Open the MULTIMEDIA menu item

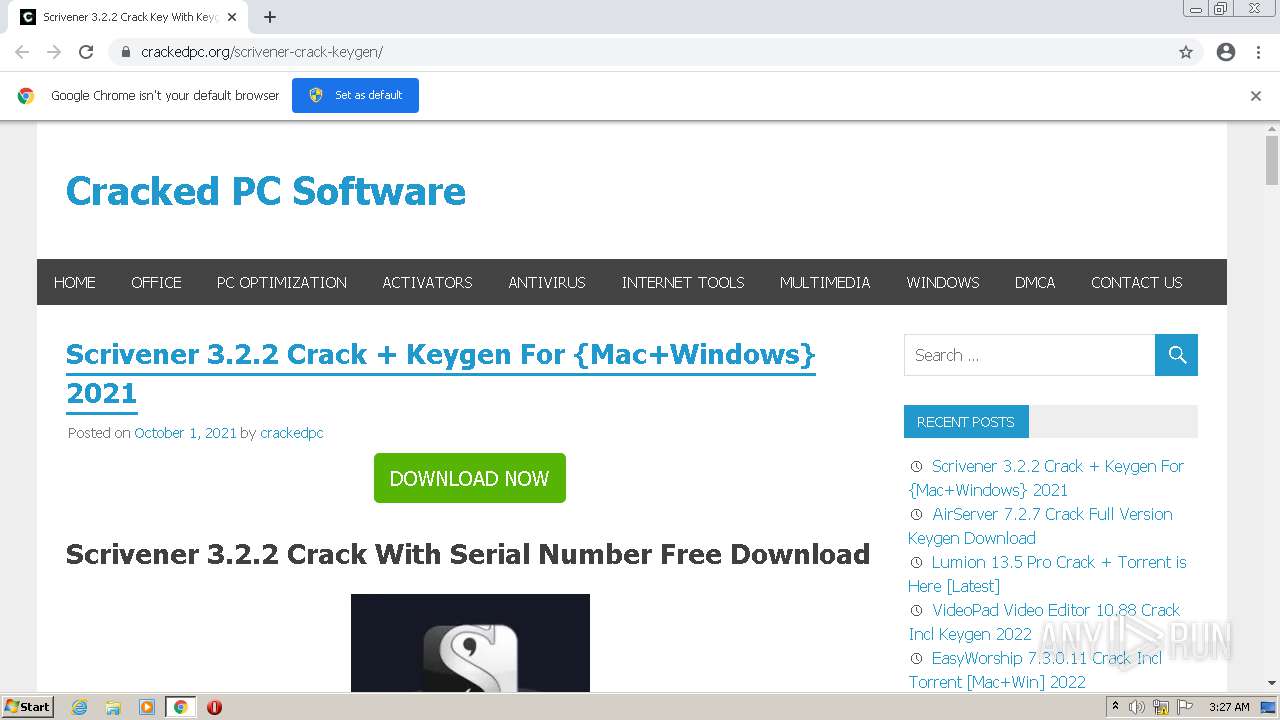[825, 282]
